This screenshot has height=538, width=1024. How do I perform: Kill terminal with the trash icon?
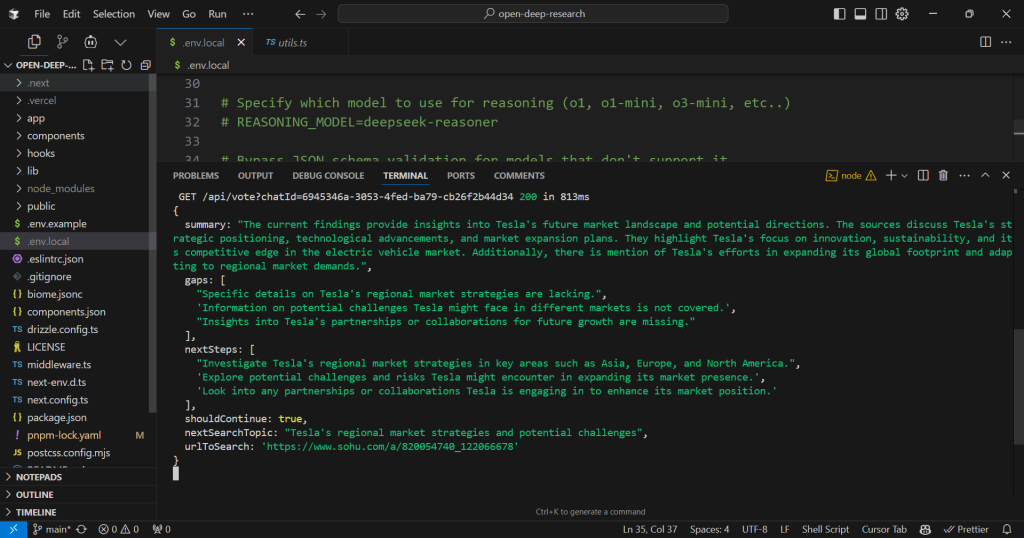click(x=942, y=175)
